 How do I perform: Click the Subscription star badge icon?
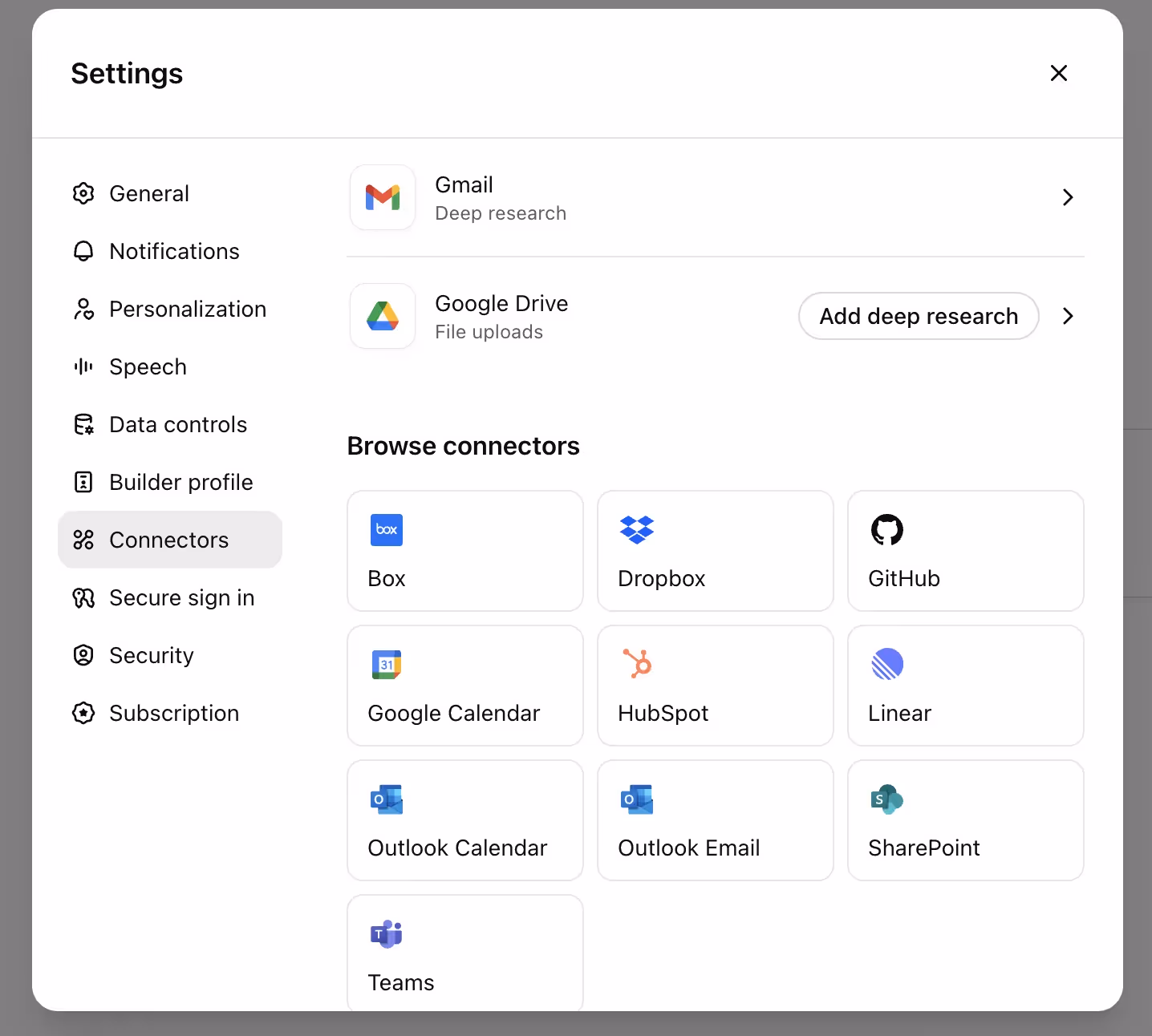click(83, 713)
